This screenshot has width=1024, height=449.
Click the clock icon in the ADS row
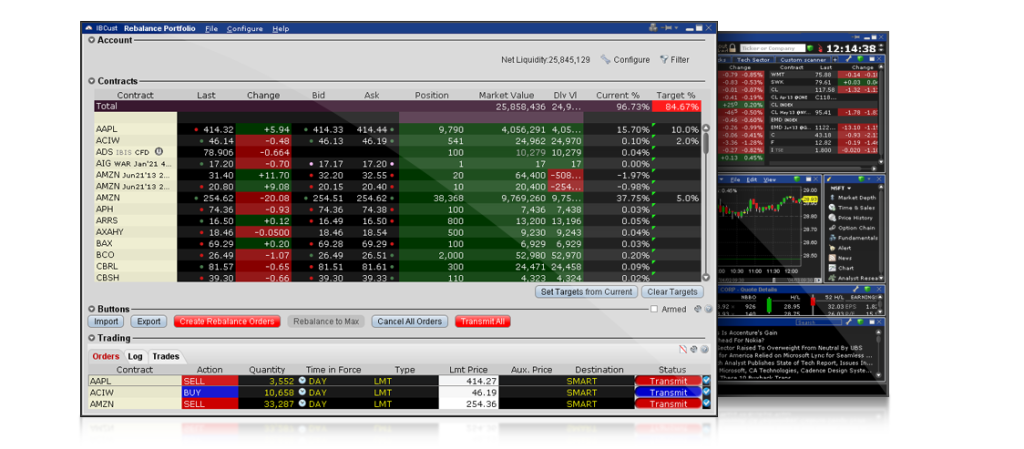coord(159,152)
